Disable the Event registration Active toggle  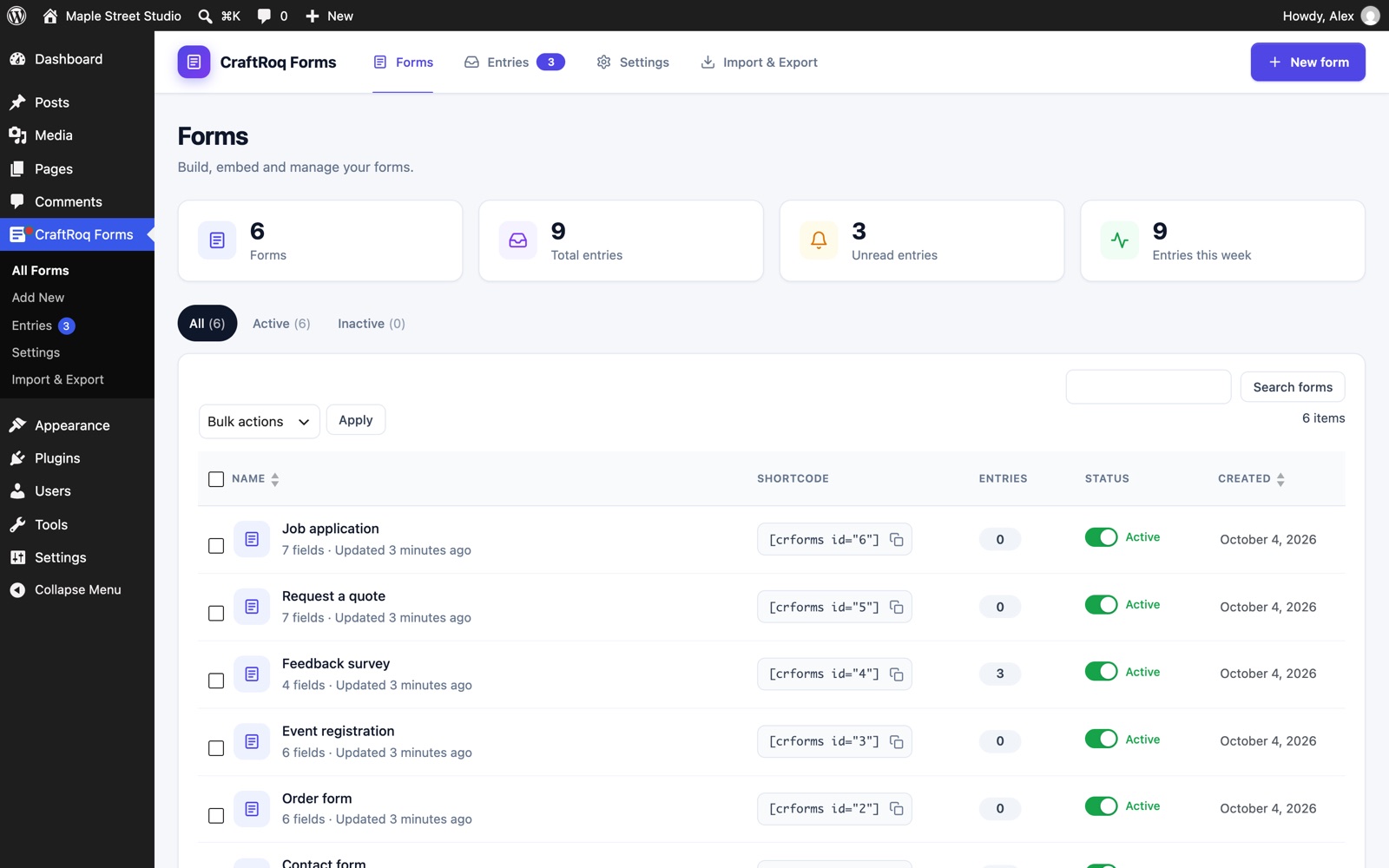(x=1101, y=740)
